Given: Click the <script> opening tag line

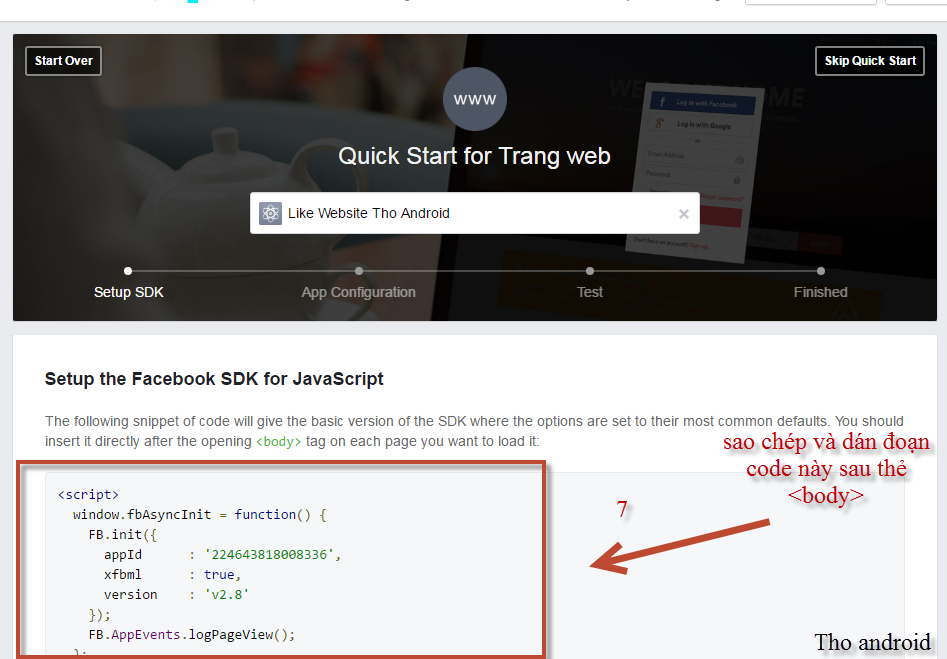Looking at the screenshot, I should tap(88, 495).
